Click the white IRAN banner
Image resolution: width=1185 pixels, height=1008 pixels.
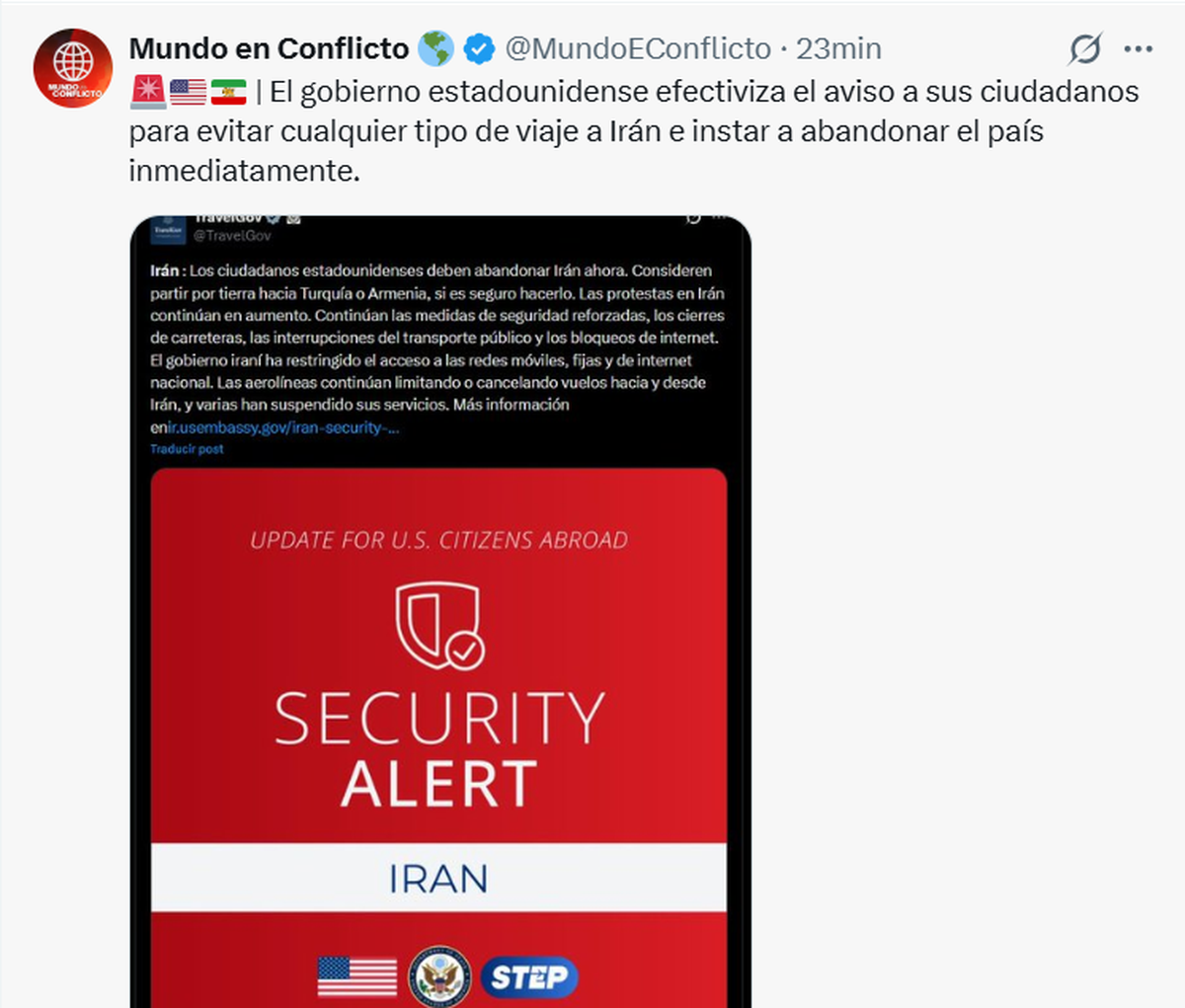(438, 878)
